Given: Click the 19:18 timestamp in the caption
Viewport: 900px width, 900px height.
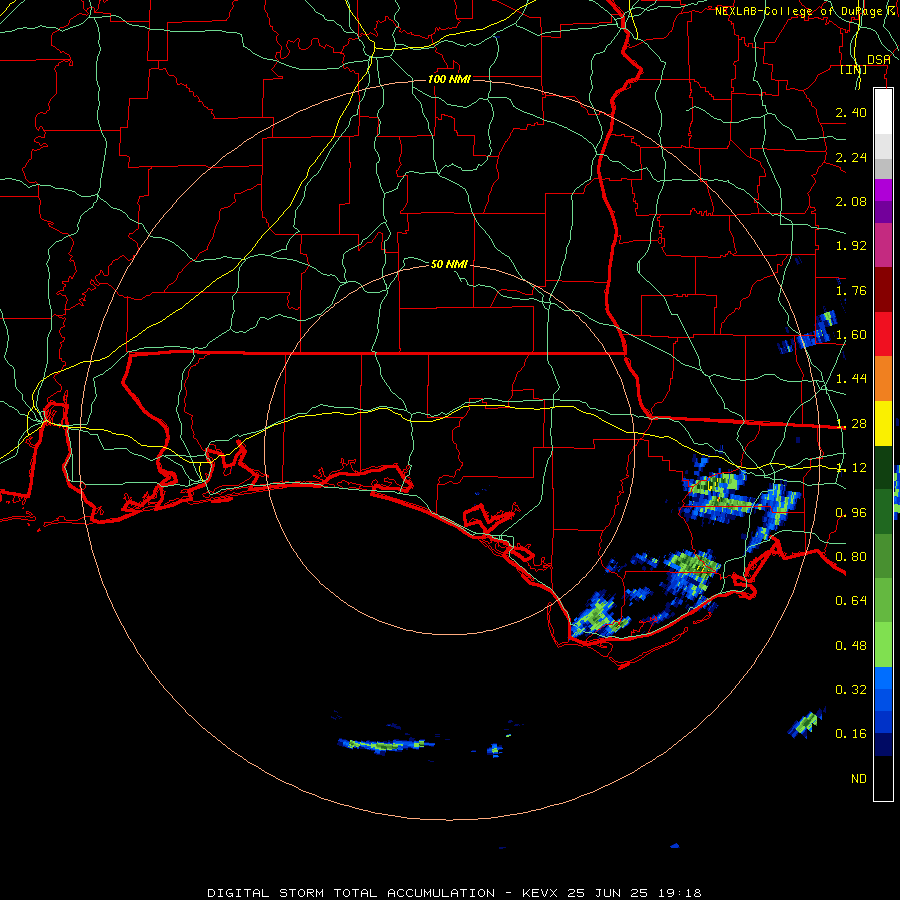Looking at the screenshot, I should coord(680,893).
